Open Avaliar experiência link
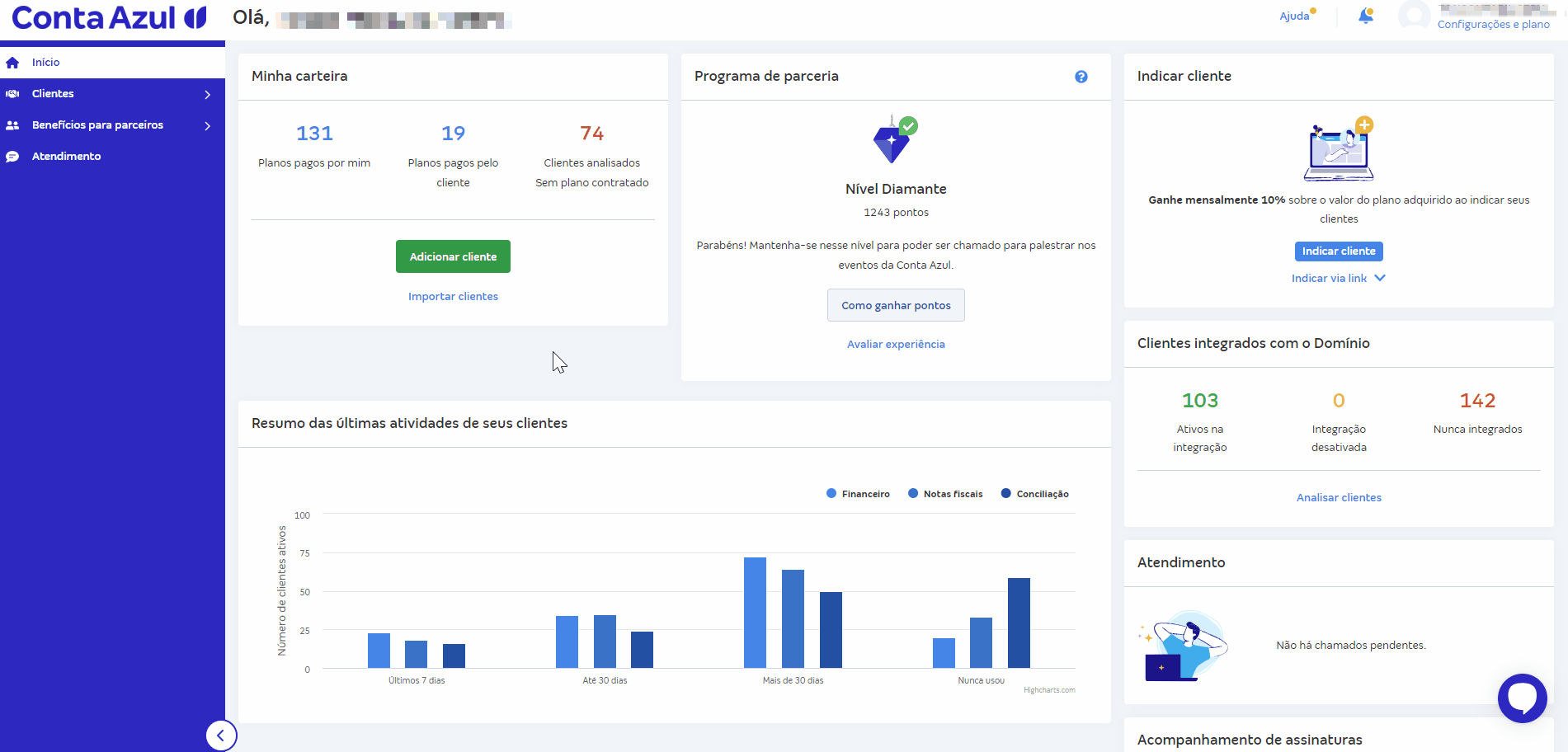 pos(896,345)
